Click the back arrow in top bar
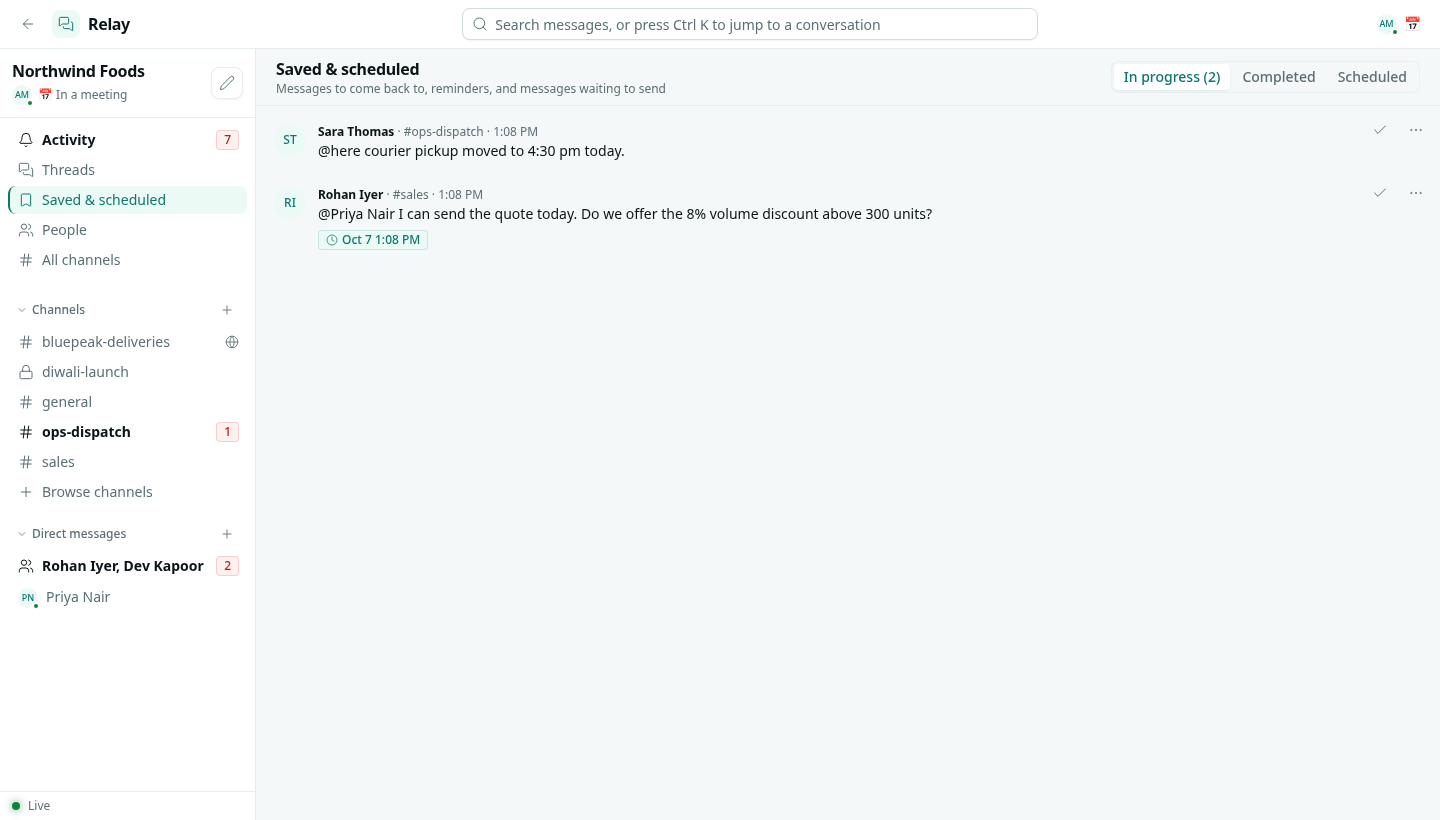The height and width of the screenshot is (820, 1440). (x=28, y=24)
